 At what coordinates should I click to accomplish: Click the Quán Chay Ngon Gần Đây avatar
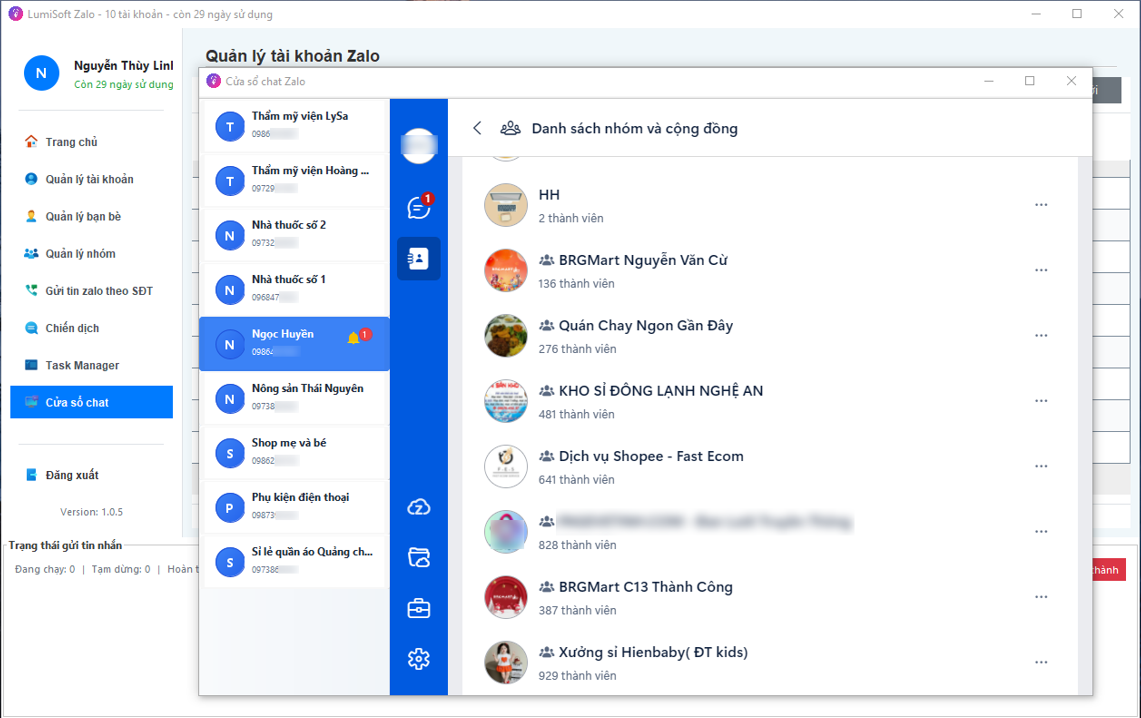tap(506, 335)
